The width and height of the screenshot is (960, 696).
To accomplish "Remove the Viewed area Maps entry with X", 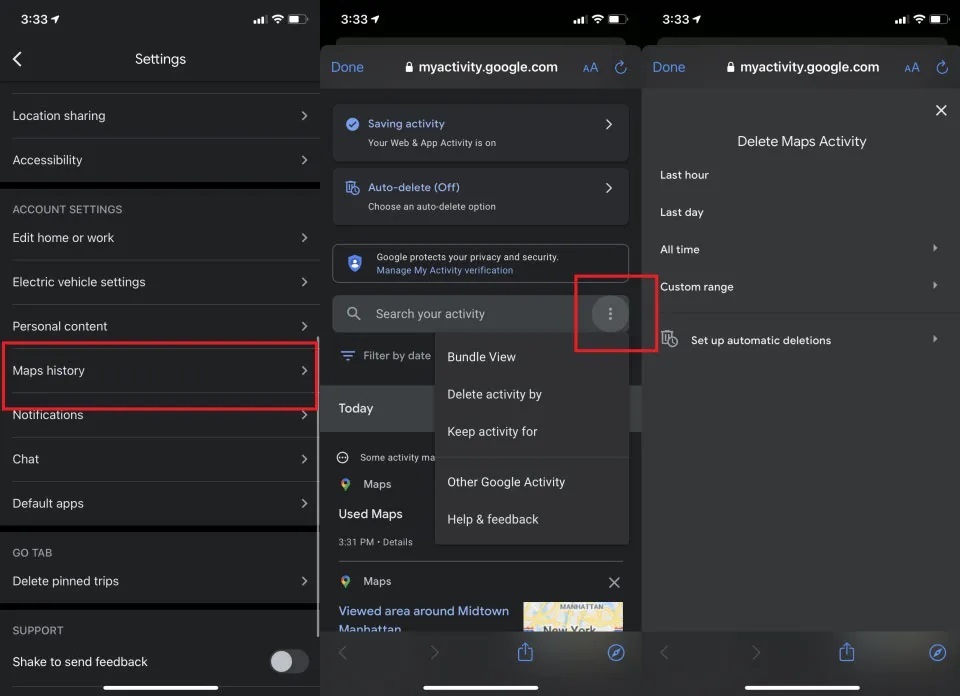I will tap(614, 582).
